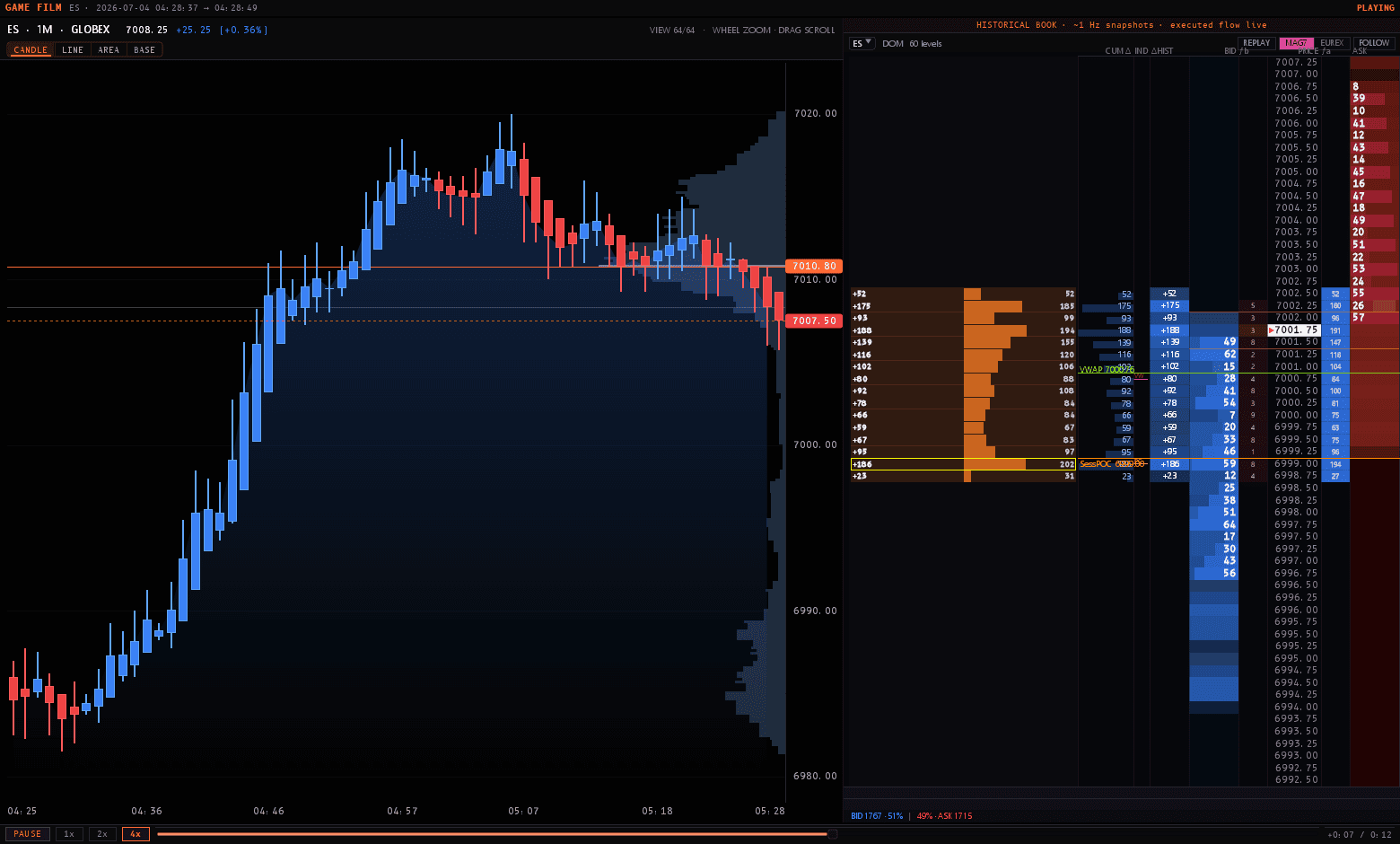Click the 05:07 time axis label
Screen dimensions: 1400x844
(523, 811)
